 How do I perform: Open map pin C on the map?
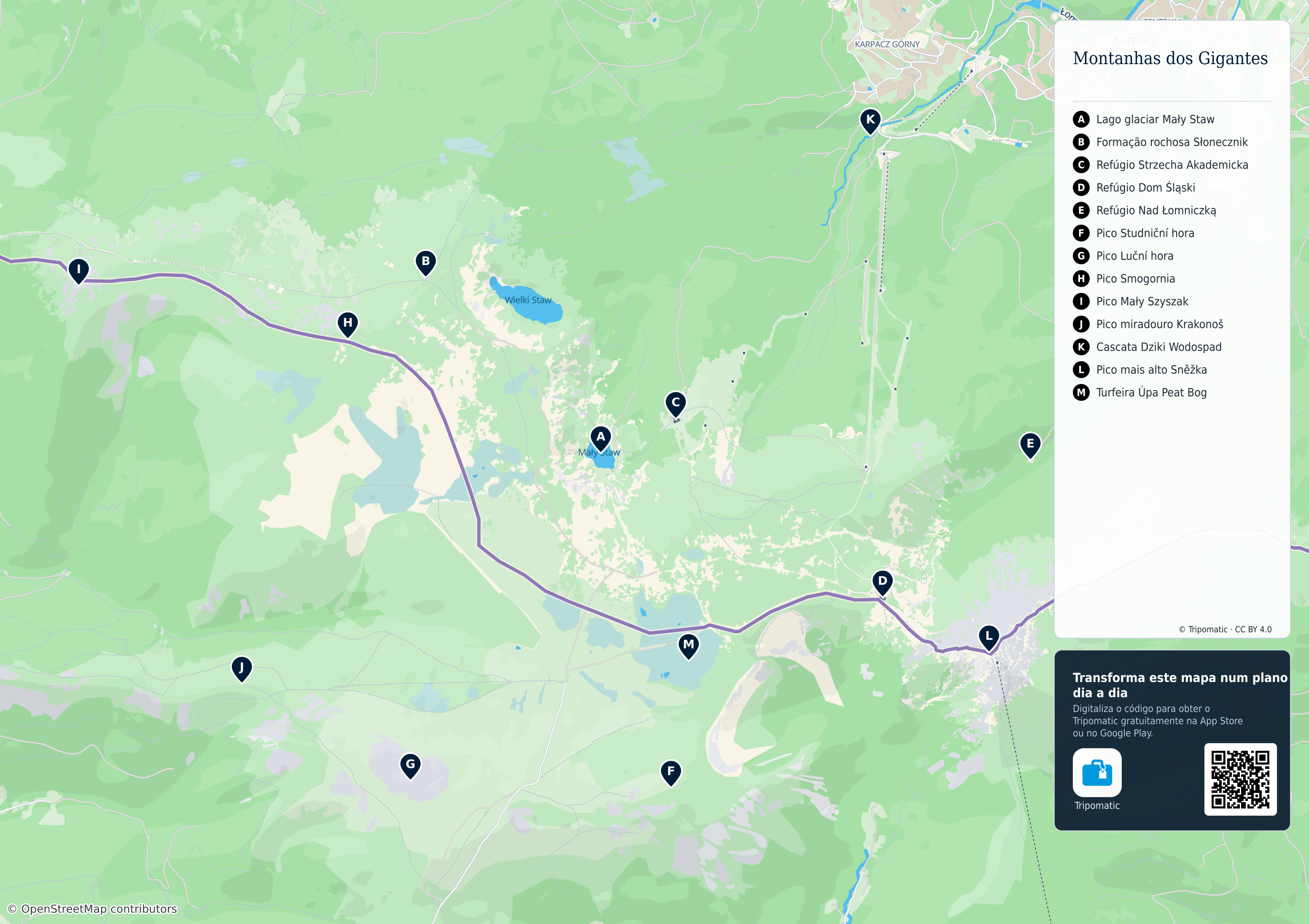[x=676, y=404]
